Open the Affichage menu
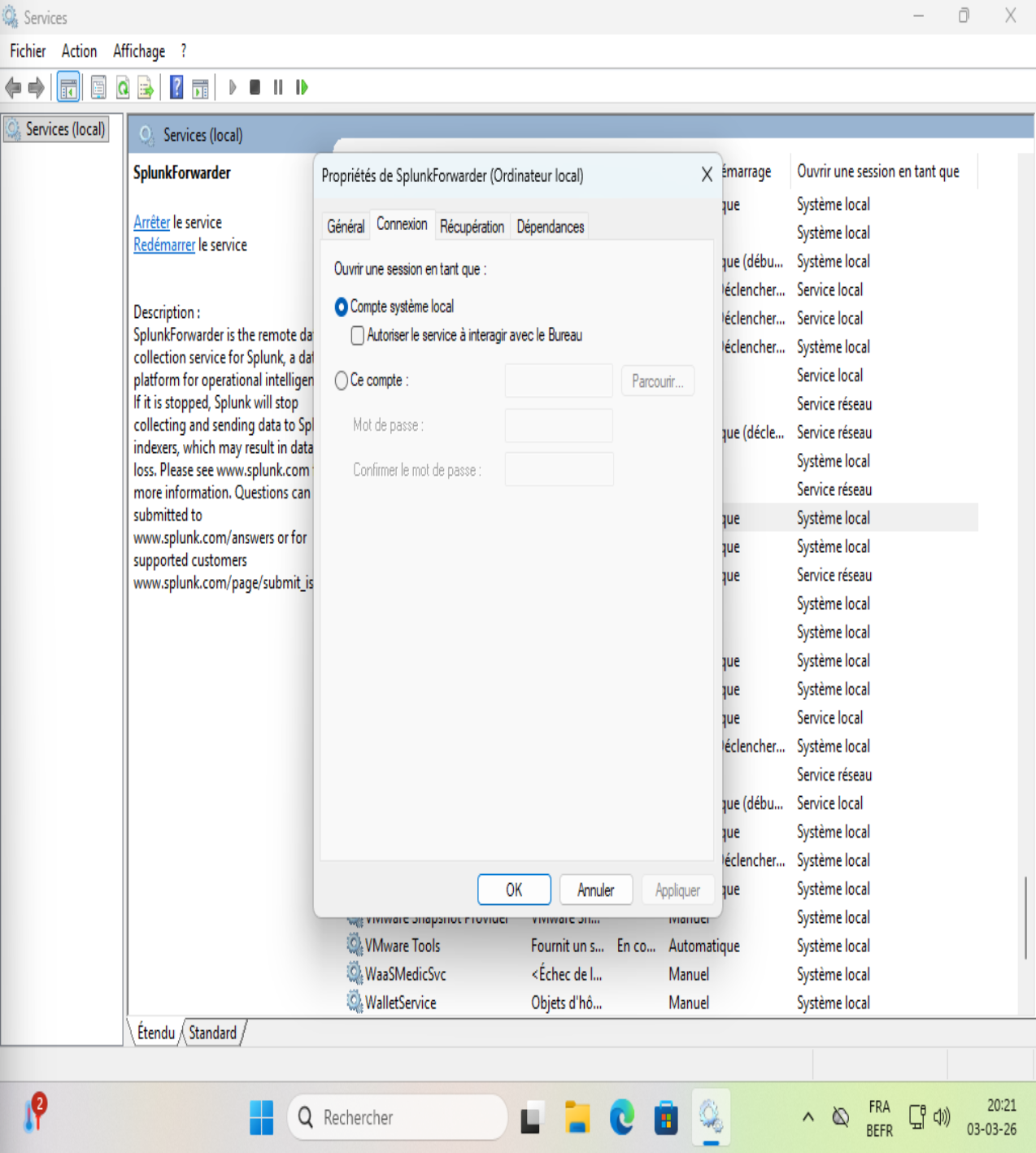 tap(139, 51)
